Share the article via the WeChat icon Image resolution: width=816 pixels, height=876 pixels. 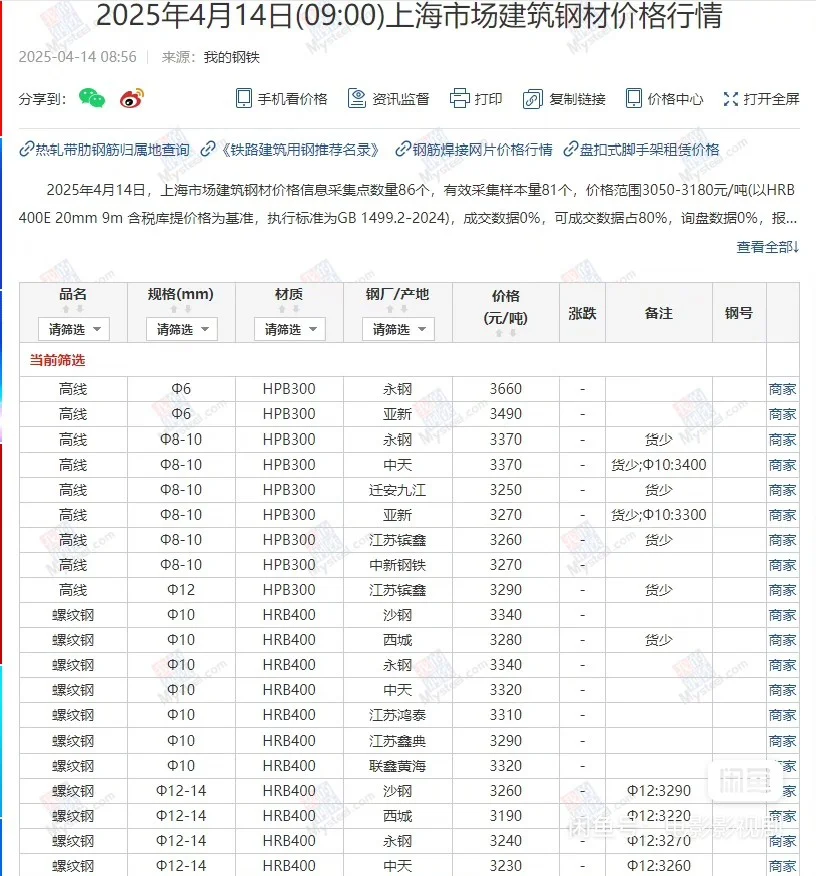pos(91,96)
